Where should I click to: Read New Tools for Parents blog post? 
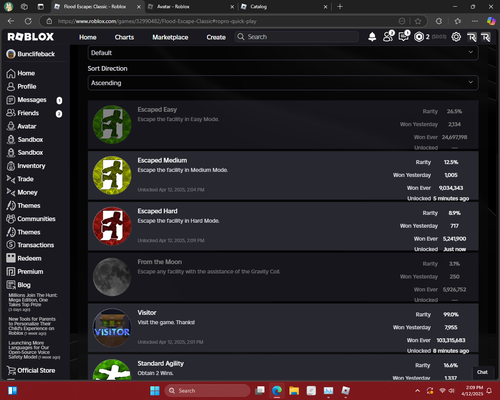click(32, 326)
